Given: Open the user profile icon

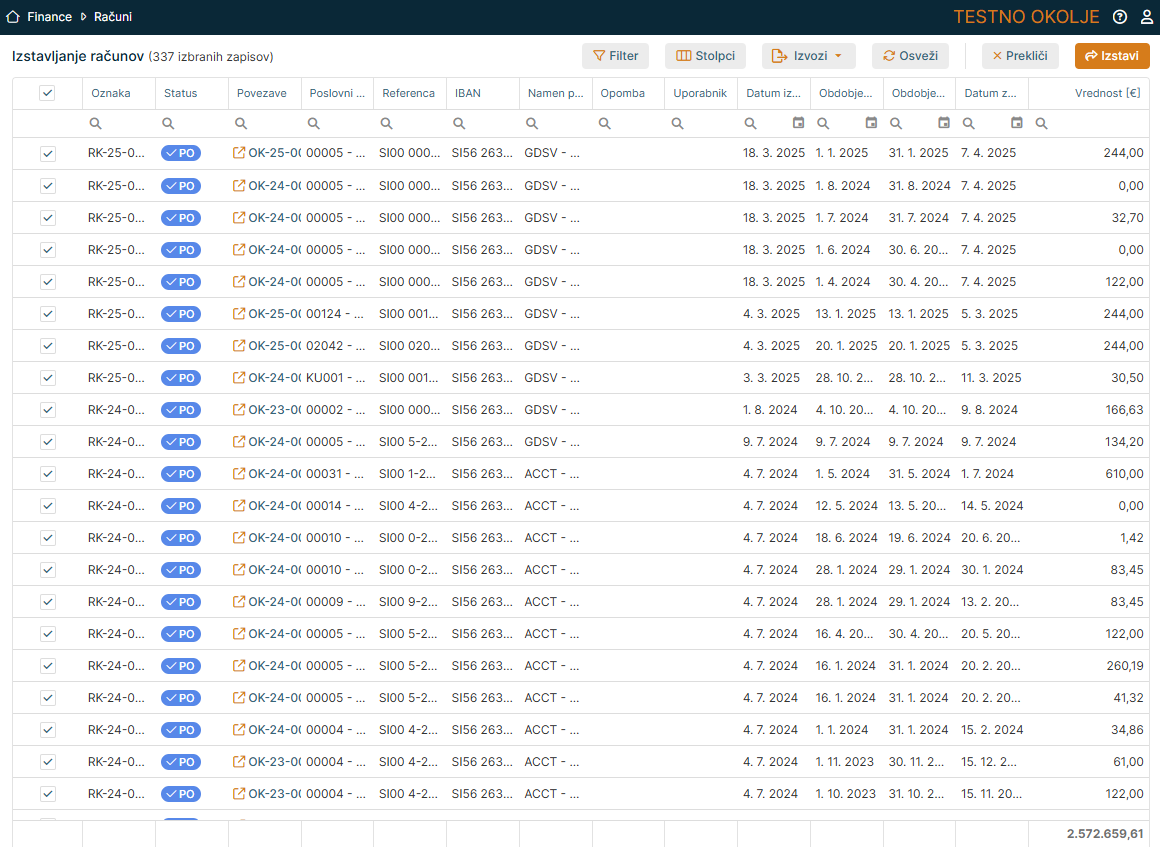Looking at the screenshot, I should pos(1146,17).
